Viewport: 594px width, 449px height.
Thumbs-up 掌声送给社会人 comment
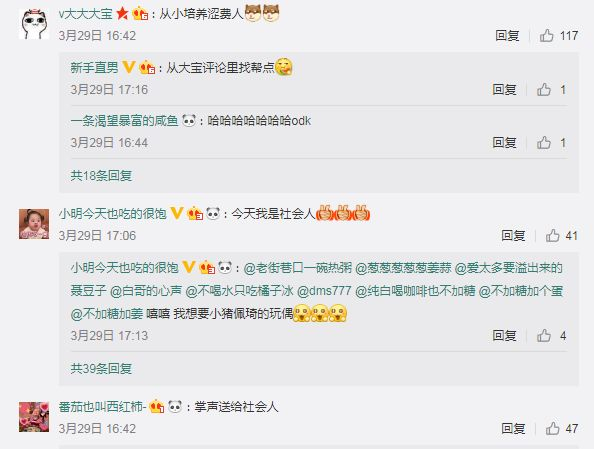pyautogui.click(x=553, y=429)
